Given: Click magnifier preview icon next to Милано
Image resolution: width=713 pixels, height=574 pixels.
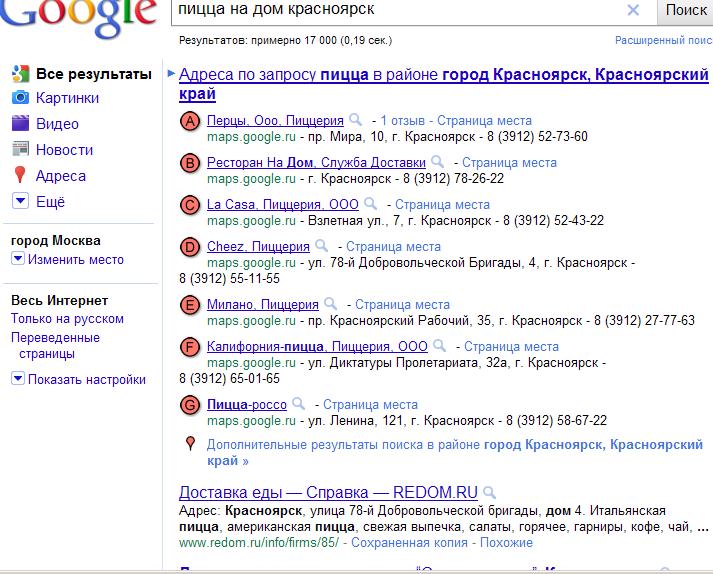Looking at the screenshot, I should tap(330, 304).
